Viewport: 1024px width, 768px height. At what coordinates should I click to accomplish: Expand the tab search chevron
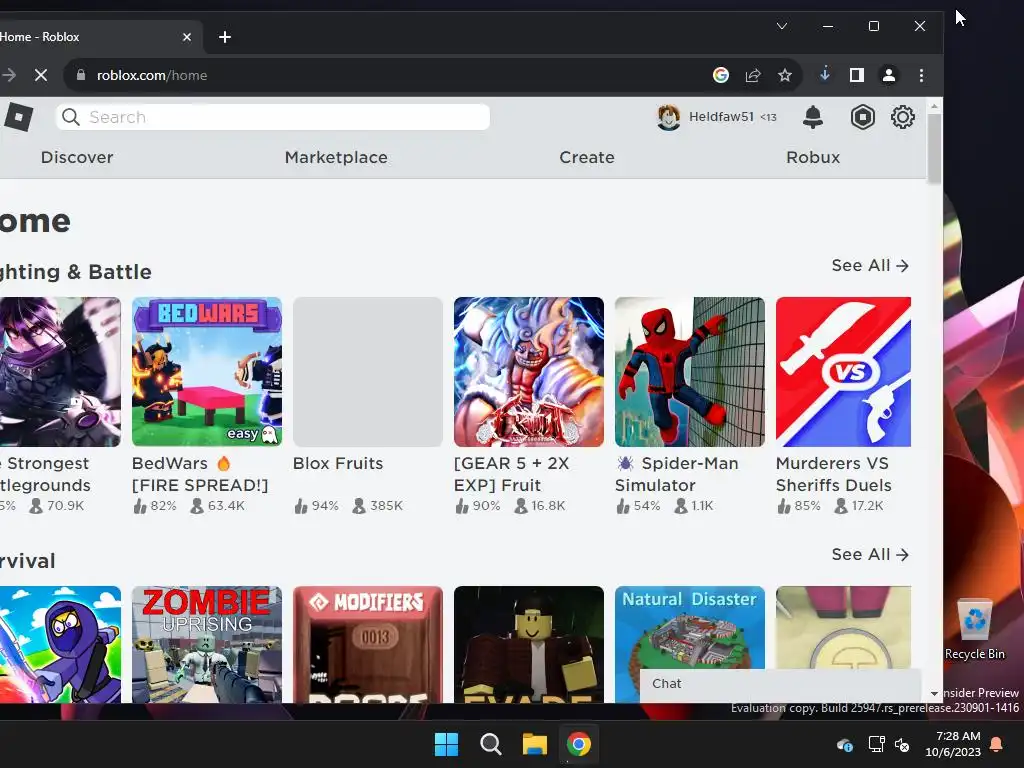(782, 26)
